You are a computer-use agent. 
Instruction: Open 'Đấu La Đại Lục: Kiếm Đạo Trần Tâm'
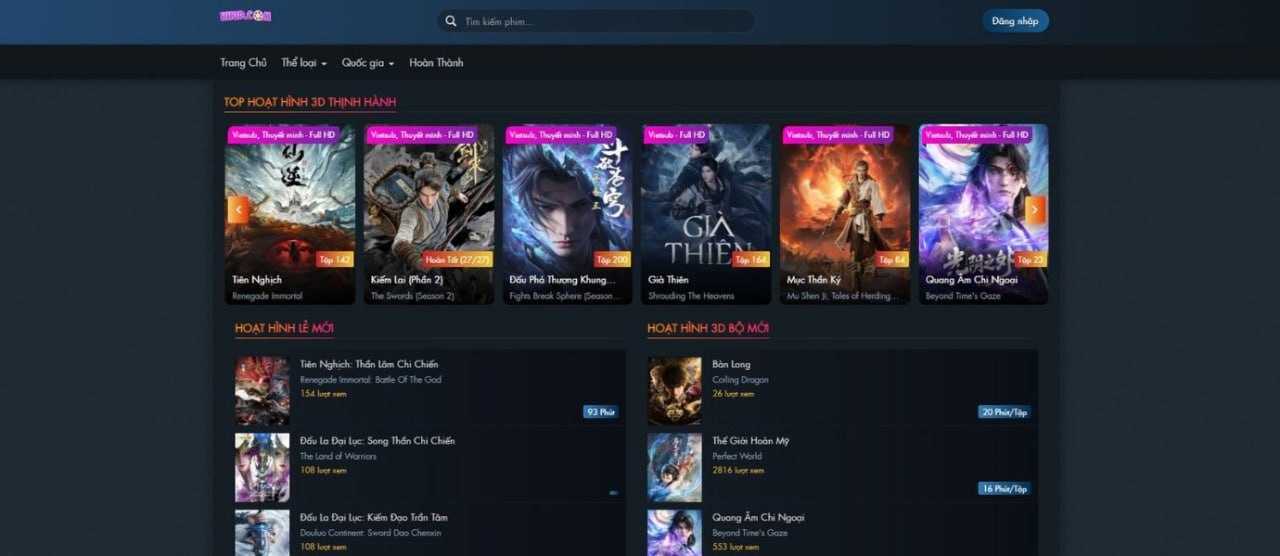[x=374, y=517]
